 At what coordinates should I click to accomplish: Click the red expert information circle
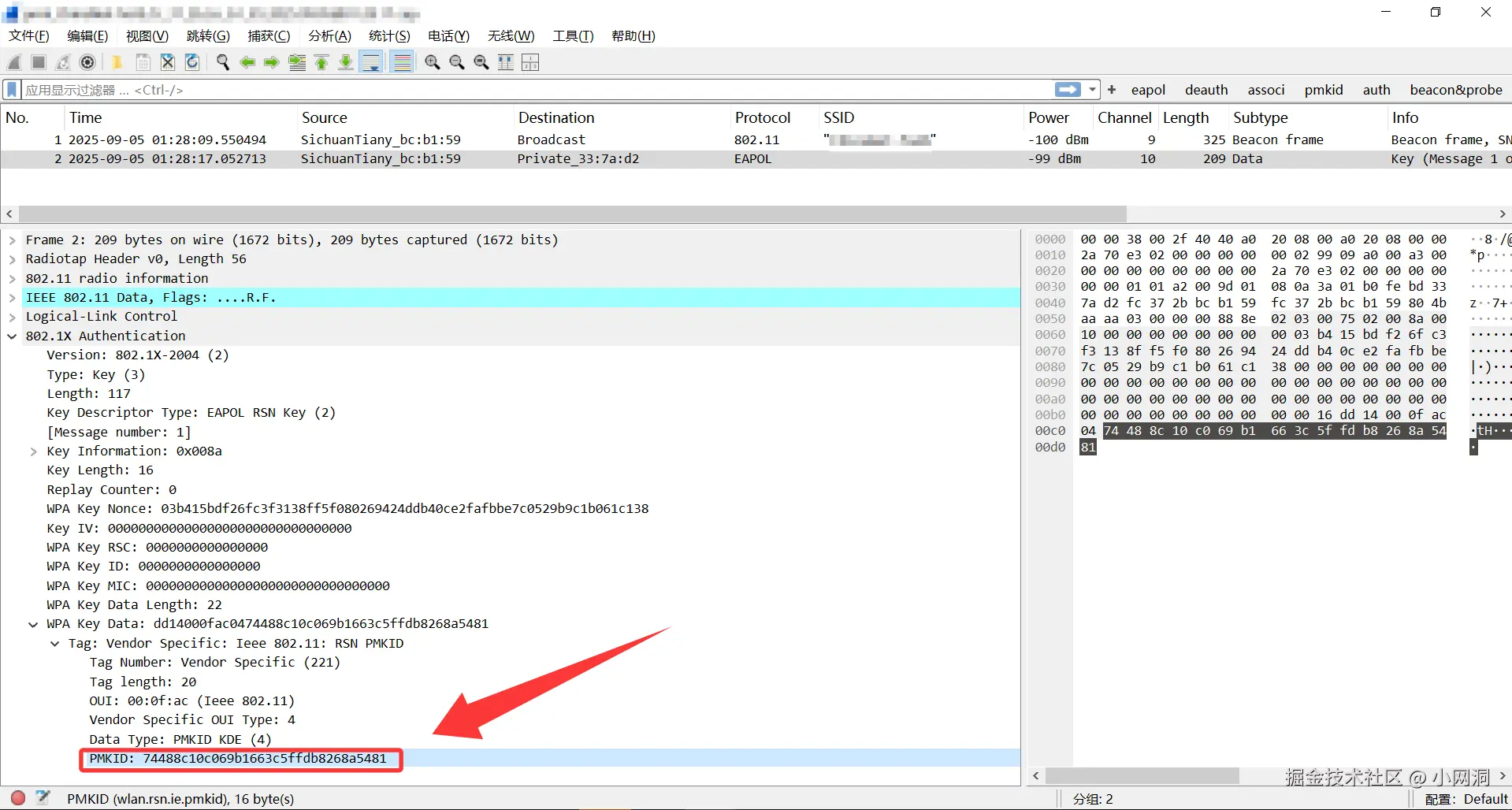pyautogui.click(x=18, y=798)
